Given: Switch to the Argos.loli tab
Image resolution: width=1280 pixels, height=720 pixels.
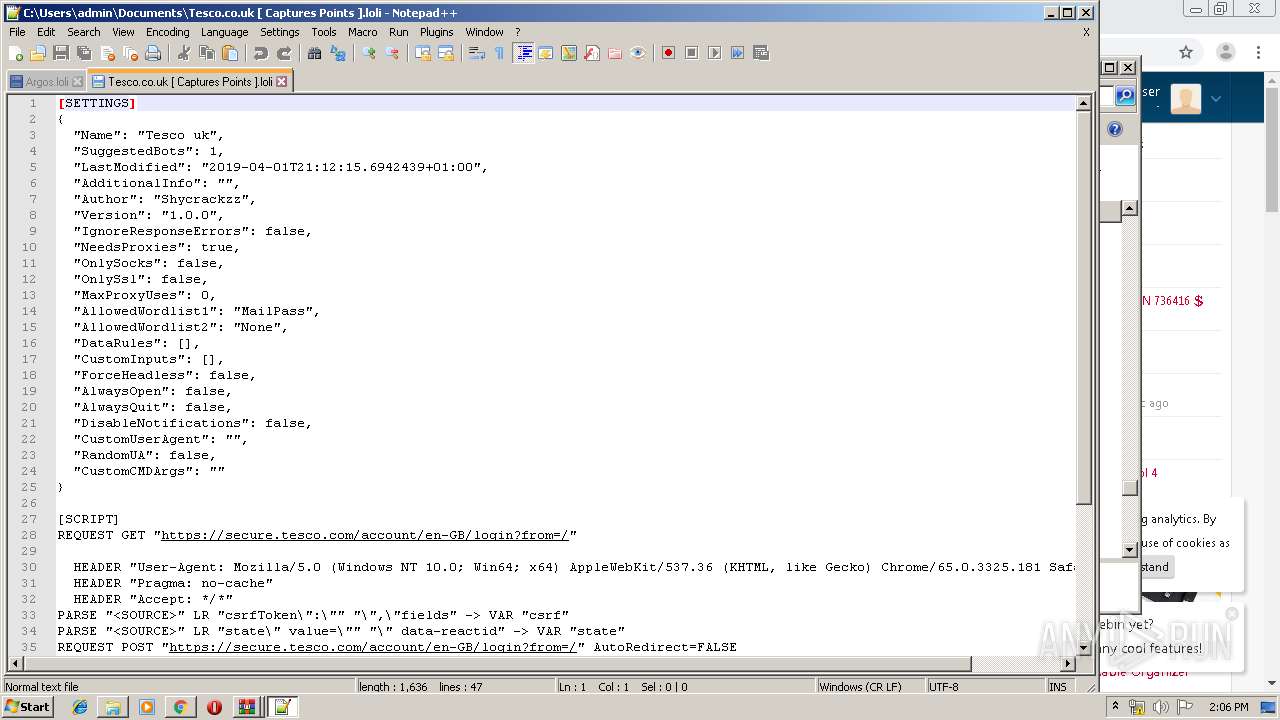Looking at the screenshot, I should (x=47, y=82).
